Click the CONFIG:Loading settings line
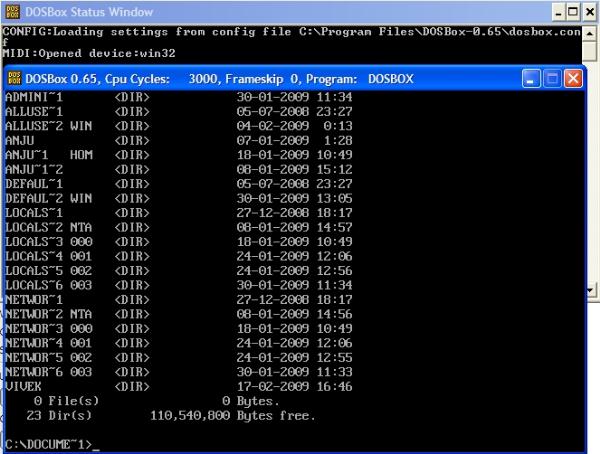The height and width of the screenshot is (454, 600). coord(292,31)
